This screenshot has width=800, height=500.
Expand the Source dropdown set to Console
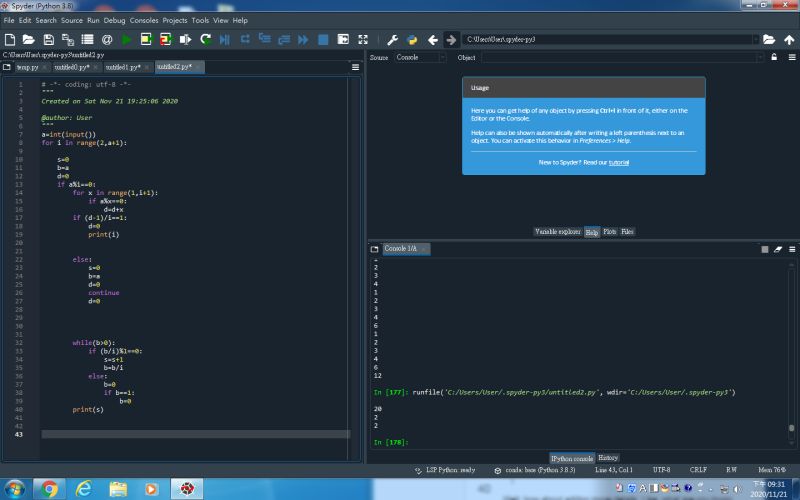click(x=419, y=57)
